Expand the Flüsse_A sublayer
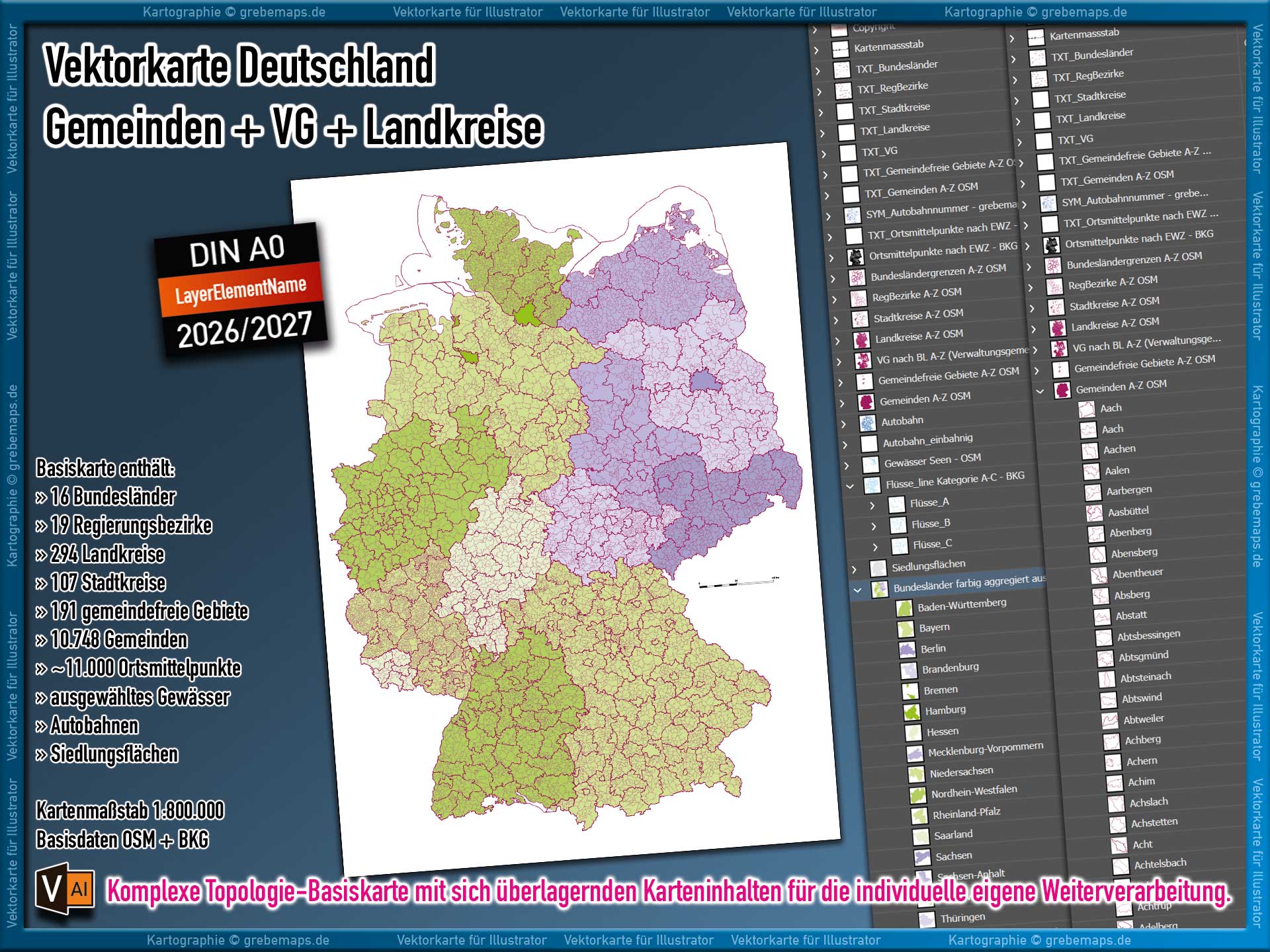Screen dimensions: 1270x952 872,506
